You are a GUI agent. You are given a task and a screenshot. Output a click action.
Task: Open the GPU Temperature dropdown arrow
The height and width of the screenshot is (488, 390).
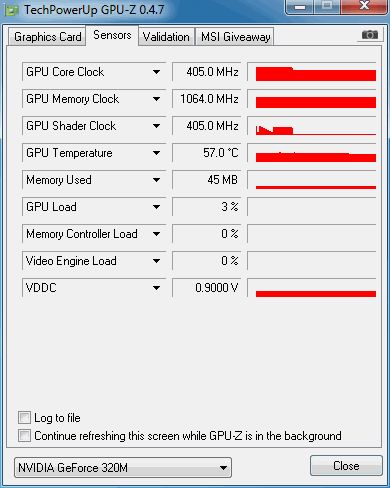pos(156,153)
